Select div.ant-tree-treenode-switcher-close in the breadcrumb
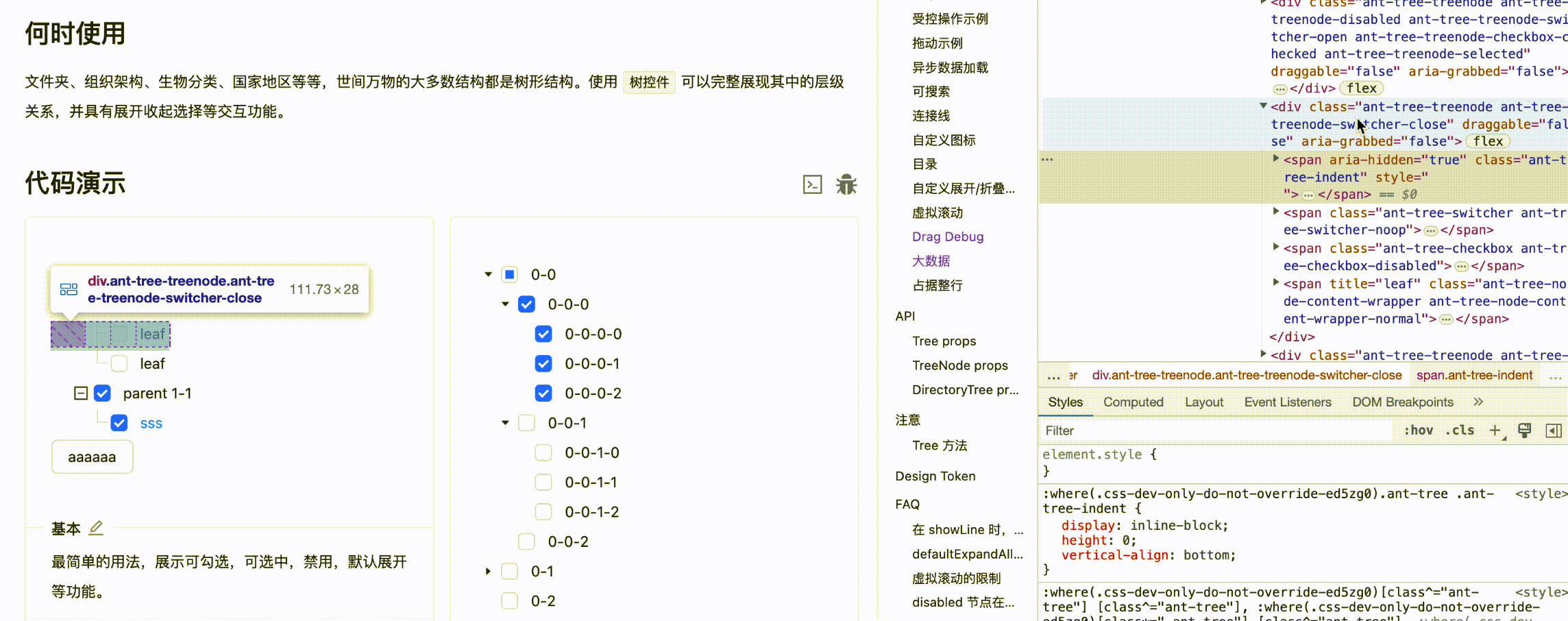1568x621 pixels. click(1247, 376)
